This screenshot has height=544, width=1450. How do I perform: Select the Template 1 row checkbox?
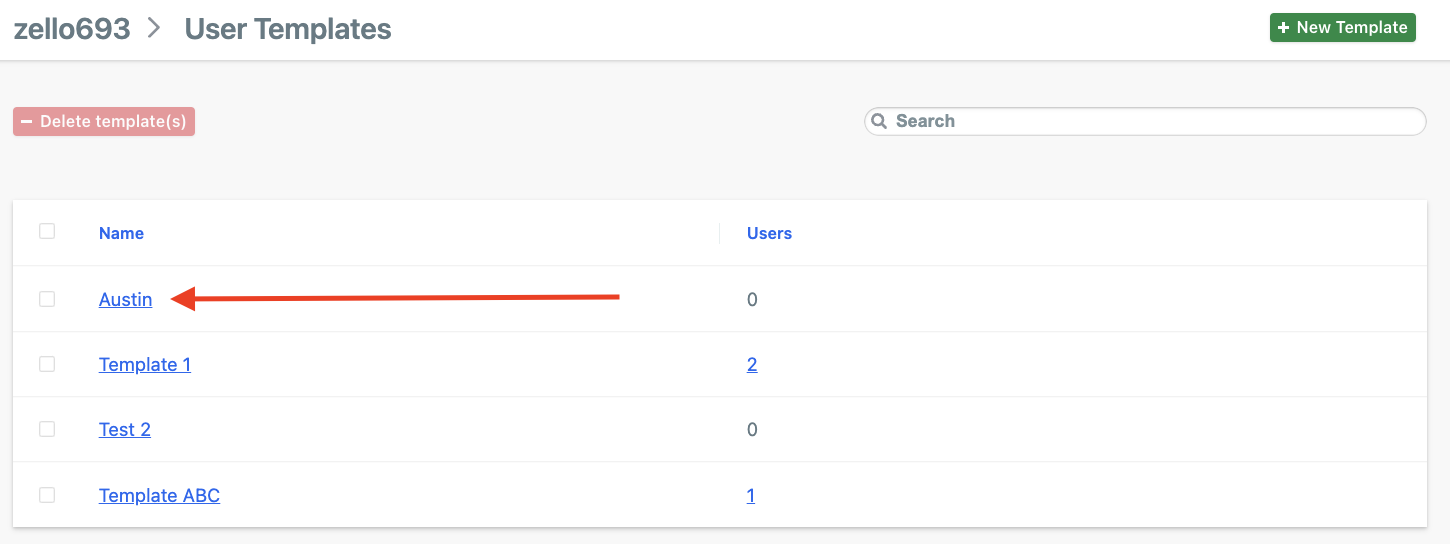(x=47, y=364)
